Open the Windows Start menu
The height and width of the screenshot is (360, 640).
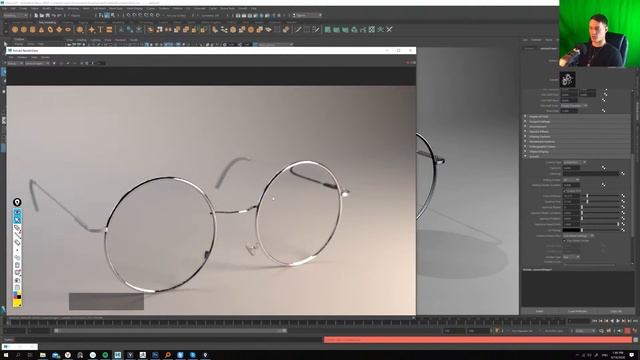(6, 355)
